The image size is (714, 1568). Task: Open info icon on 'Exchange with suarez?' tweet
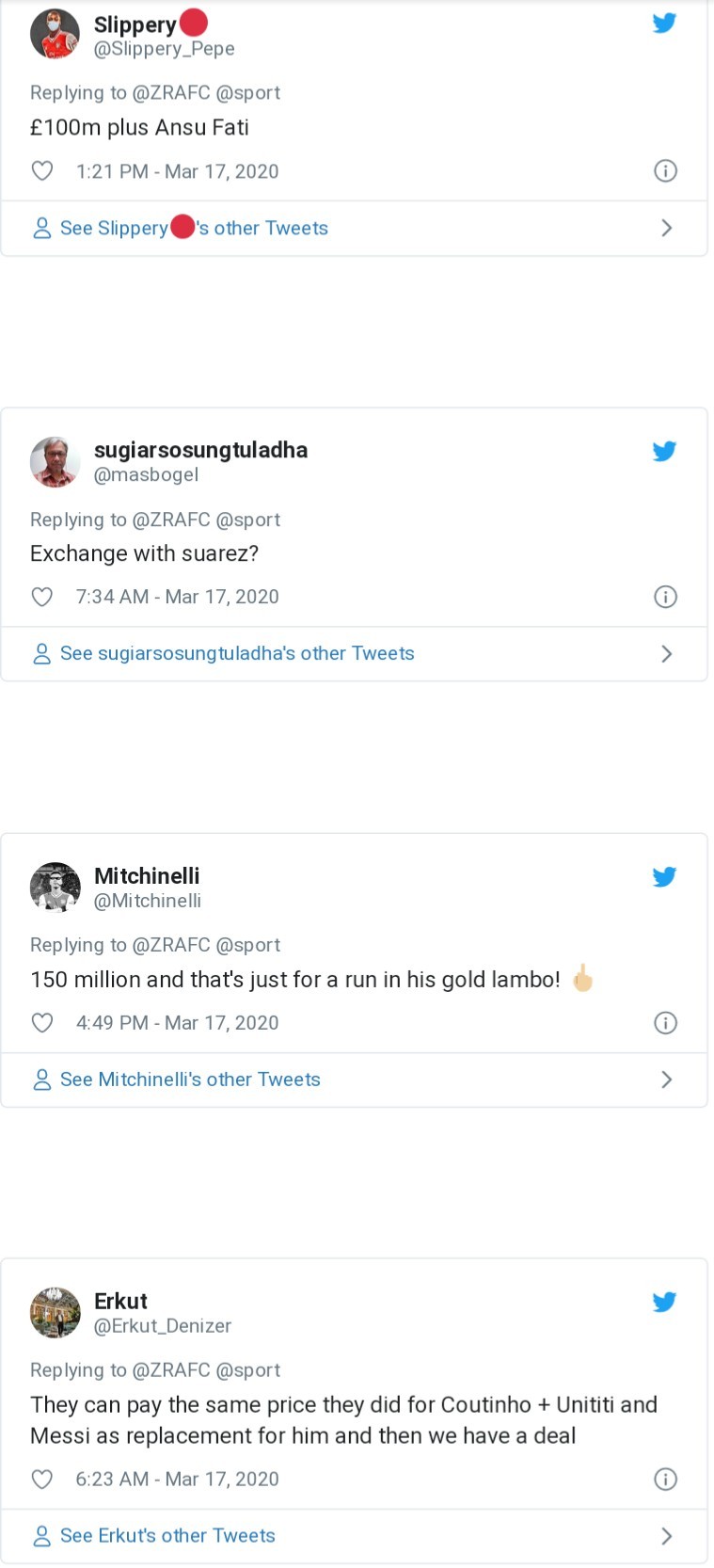[665, 597]
